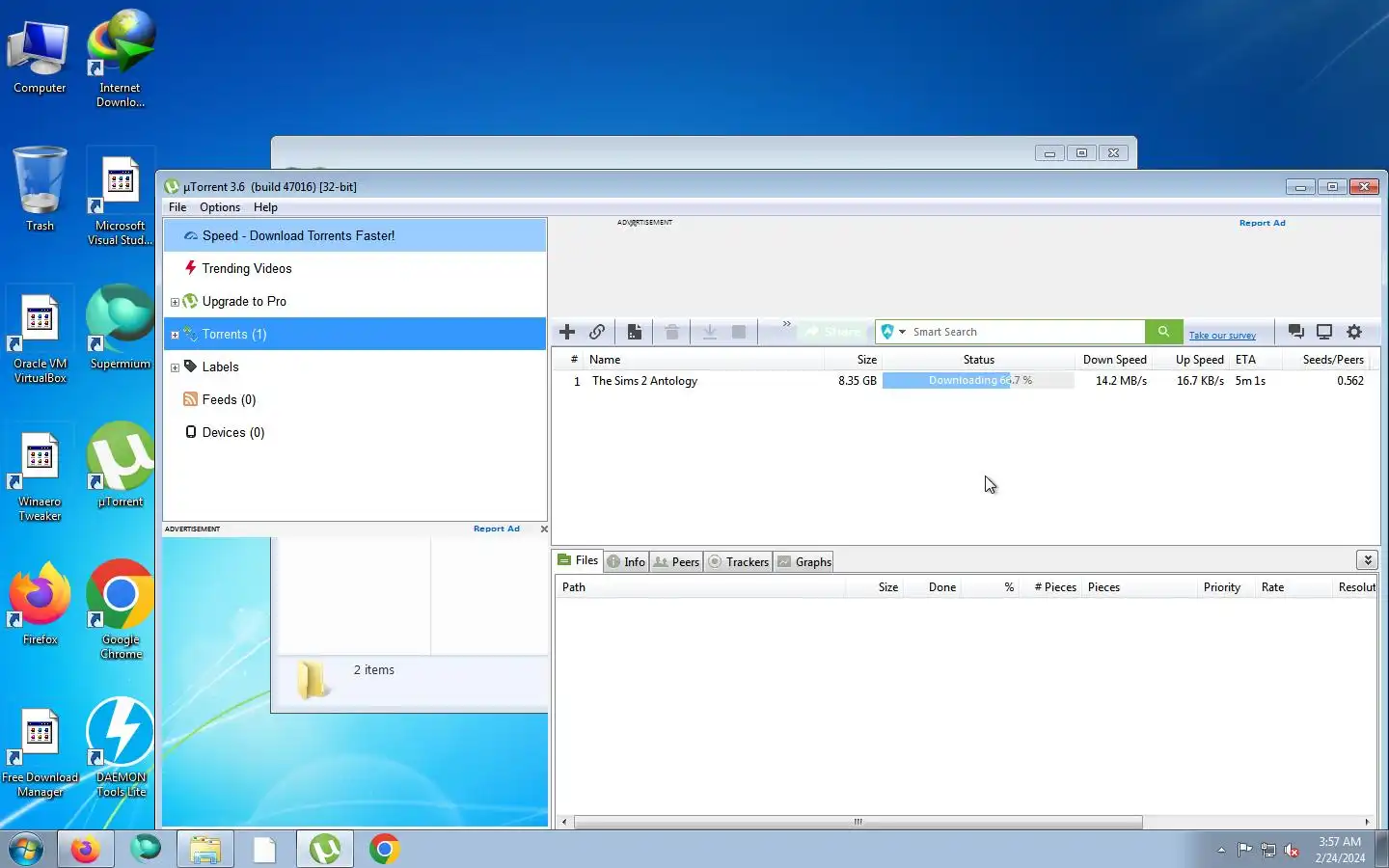Select Feeds (0) in the sidebar
Image resolution: width=1389 pixels, height=868 pixels.
[x=355, y=399]
